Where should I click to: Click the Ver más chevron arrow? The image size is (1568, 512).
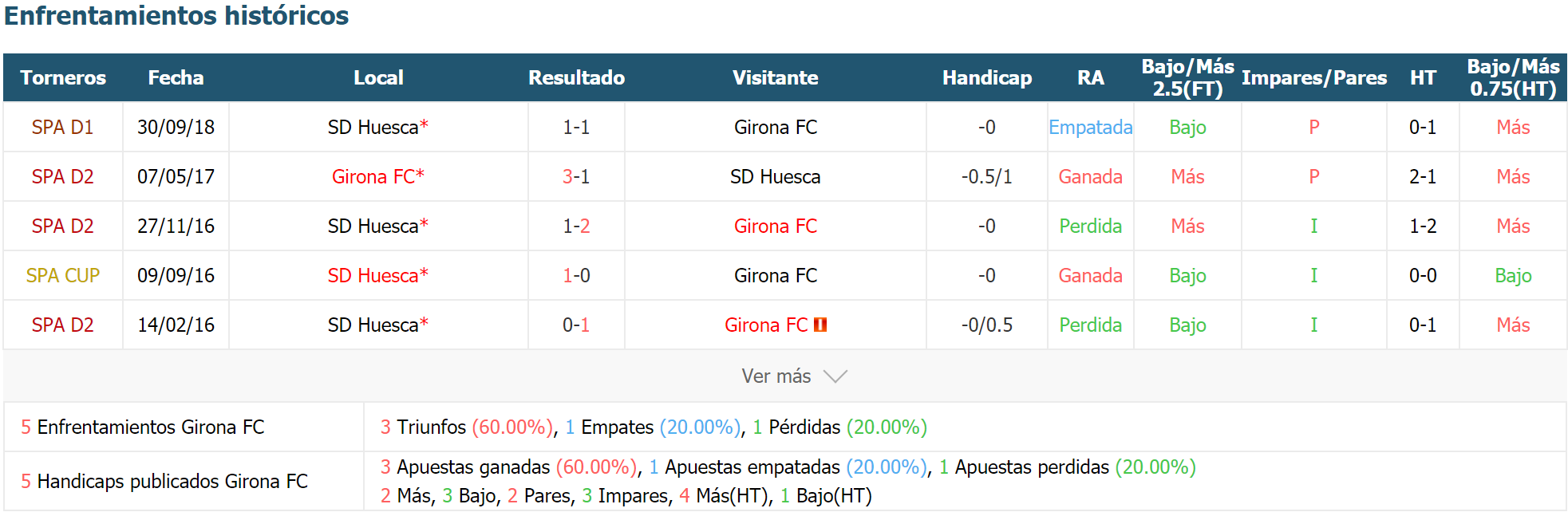[835, 376]
